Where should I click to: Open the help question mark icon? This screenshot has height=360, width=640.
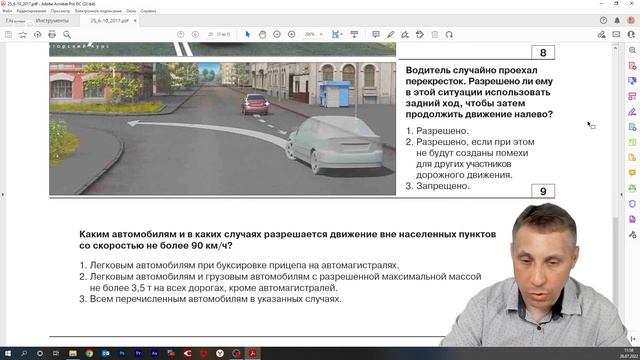pyautogui.click(x=603, y=20)
